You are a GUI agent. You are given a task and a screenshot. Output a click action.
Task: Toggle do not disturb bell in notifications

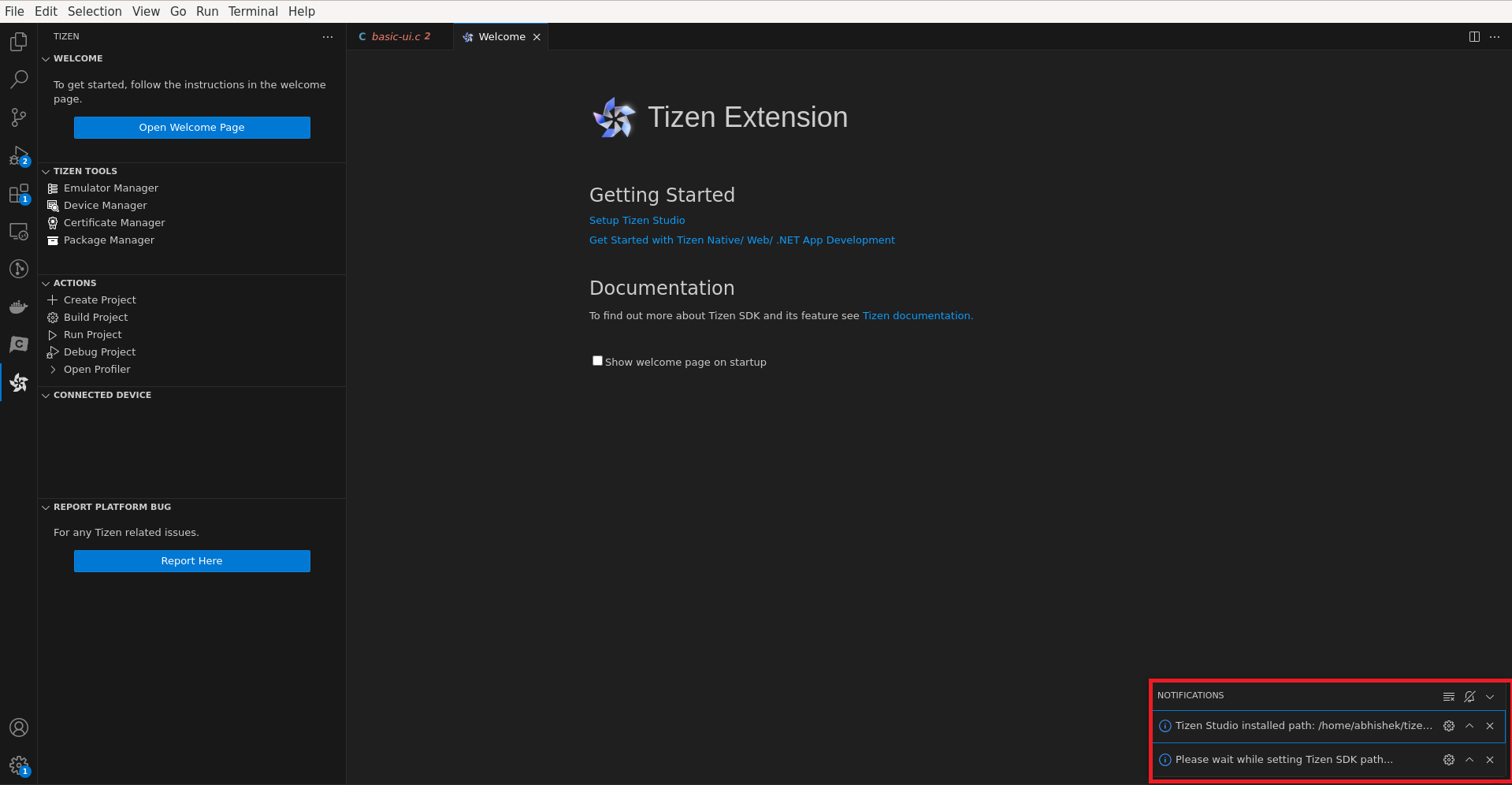click(x=1469, y=697)
